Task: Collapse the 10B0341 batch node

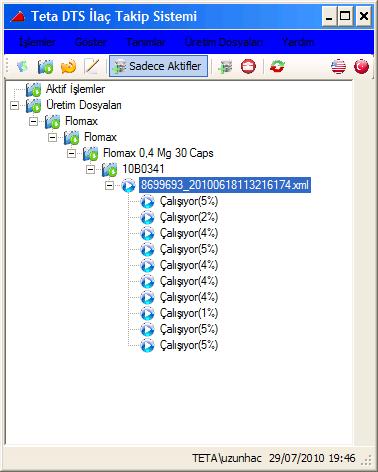Action: [x=90, y=169]
